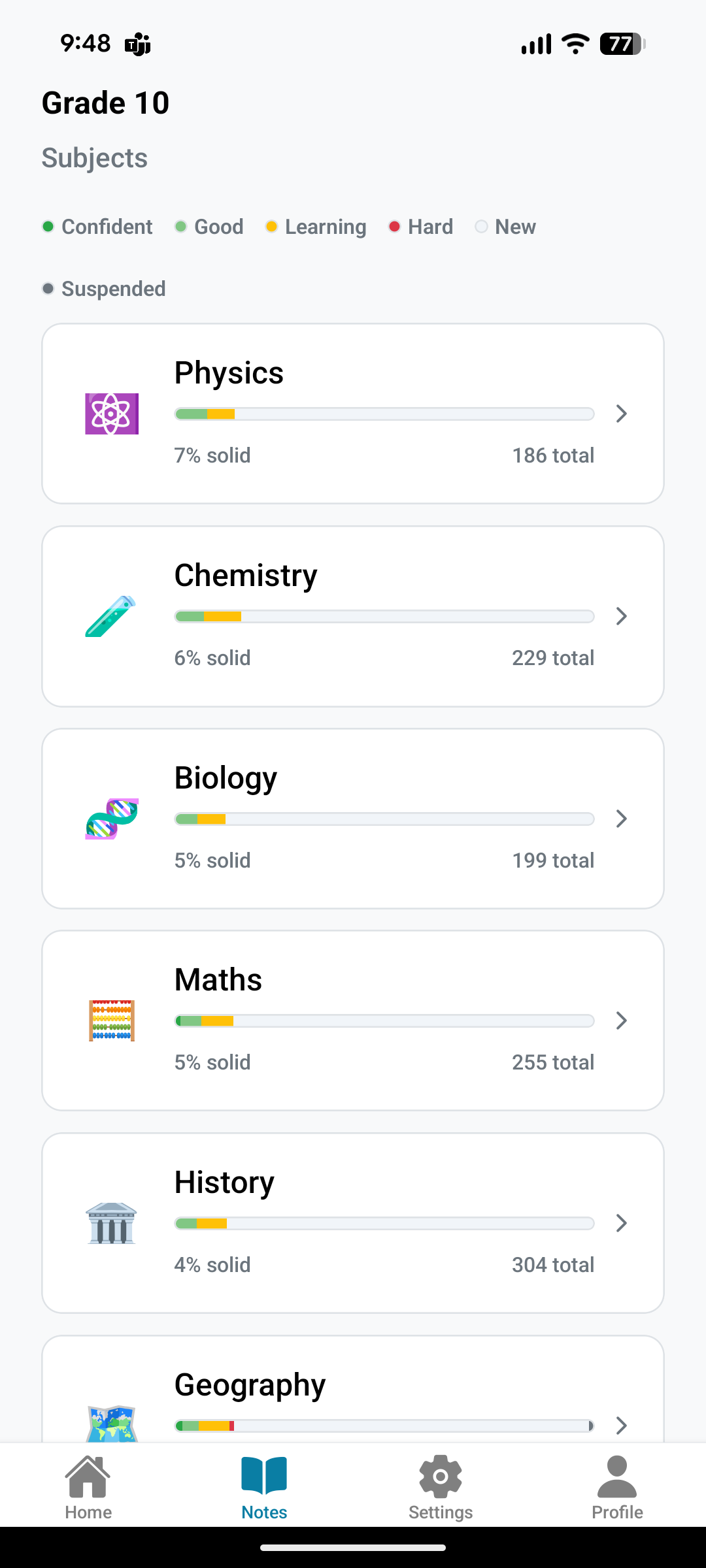Screen dimensions: 706x1568
Task: Open the History subject title
Action: [224, 1183]
